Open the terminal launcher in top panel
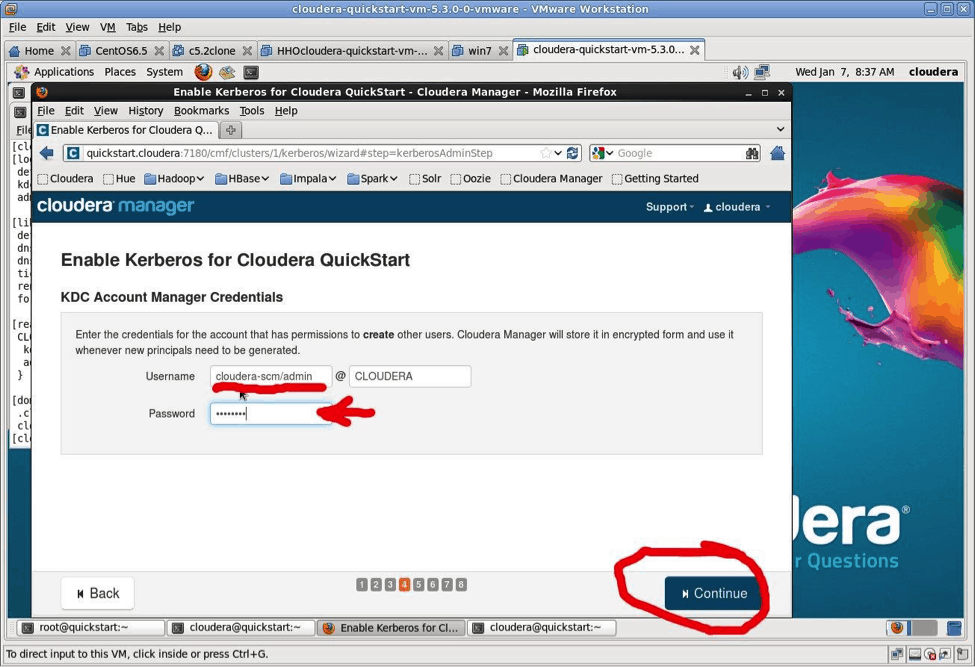Screen dimensions: 975x667 point(251,72)
